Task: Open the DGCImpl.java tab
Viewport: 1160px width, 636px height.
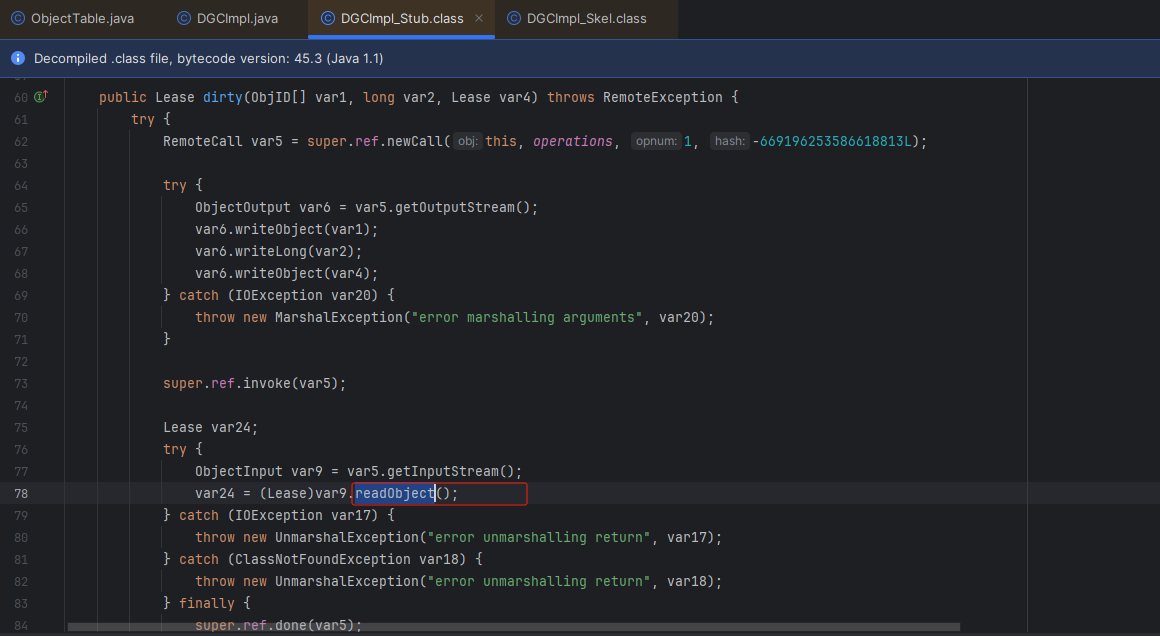Action: point(239,19)
